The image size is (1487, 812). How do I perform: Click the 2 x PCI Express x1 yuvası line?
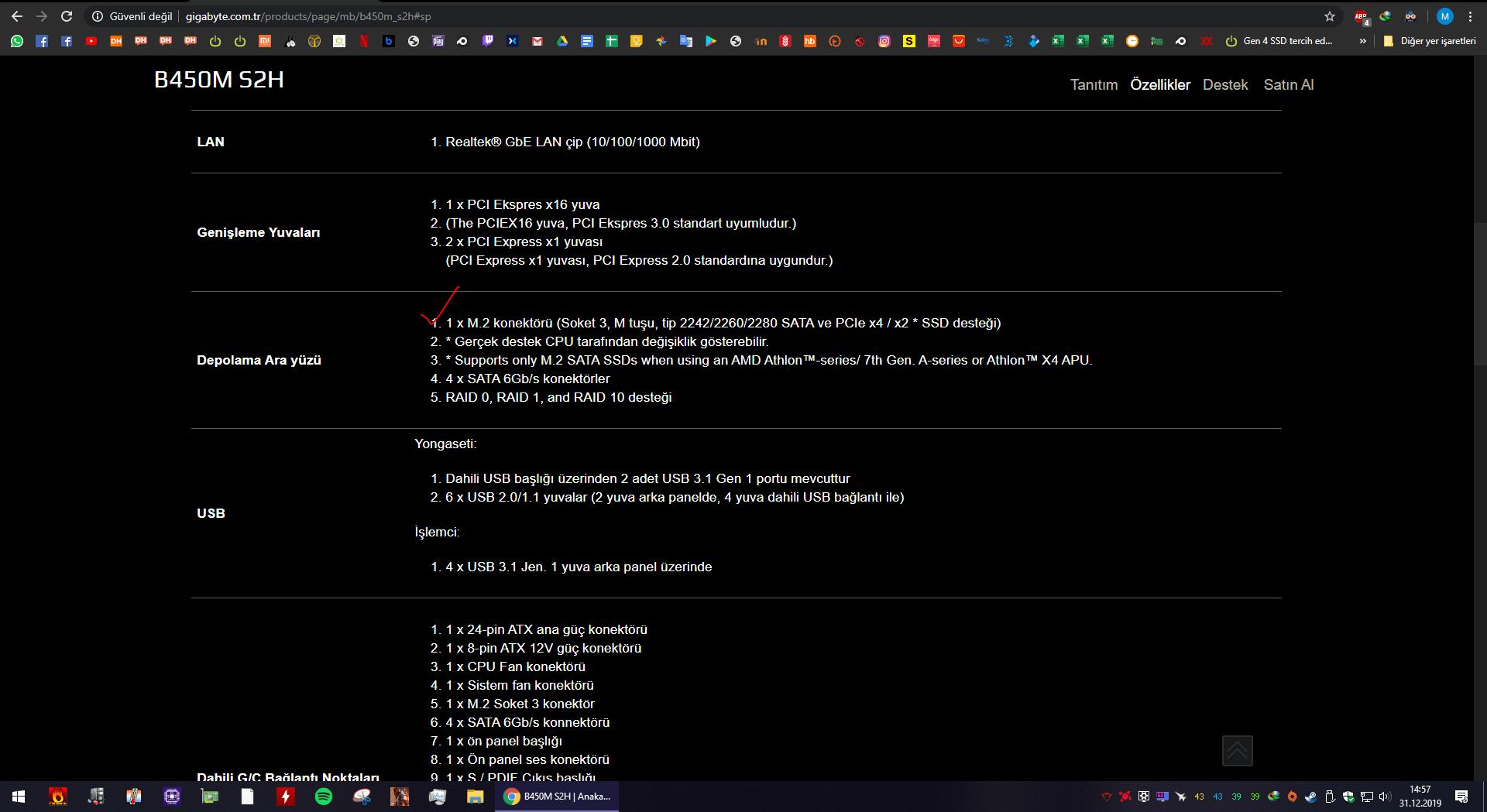pyautogui.click(x=524, y=242)
